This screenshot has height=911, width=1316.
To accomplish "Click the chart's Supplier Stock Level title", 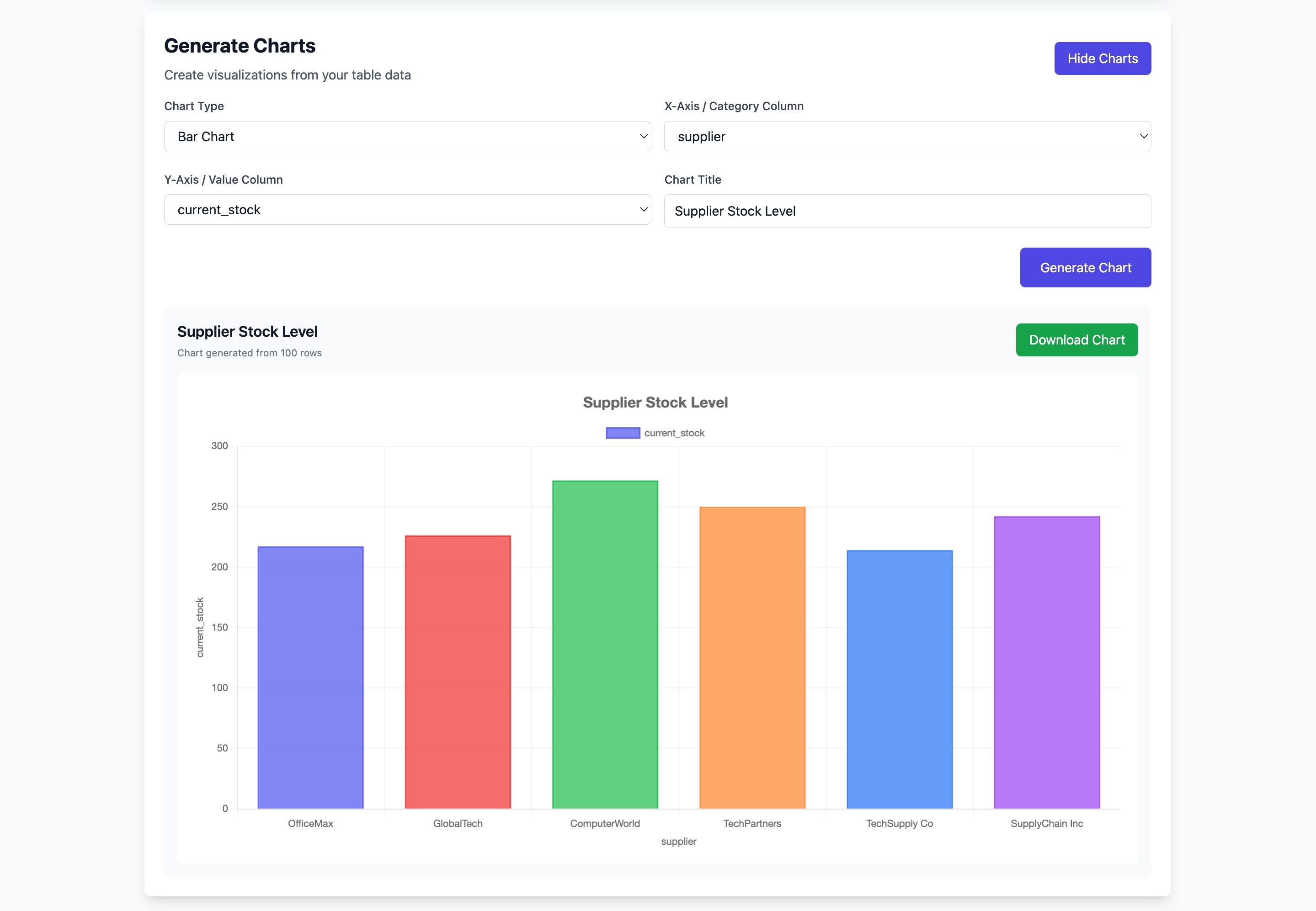I will tap(655, 403).
